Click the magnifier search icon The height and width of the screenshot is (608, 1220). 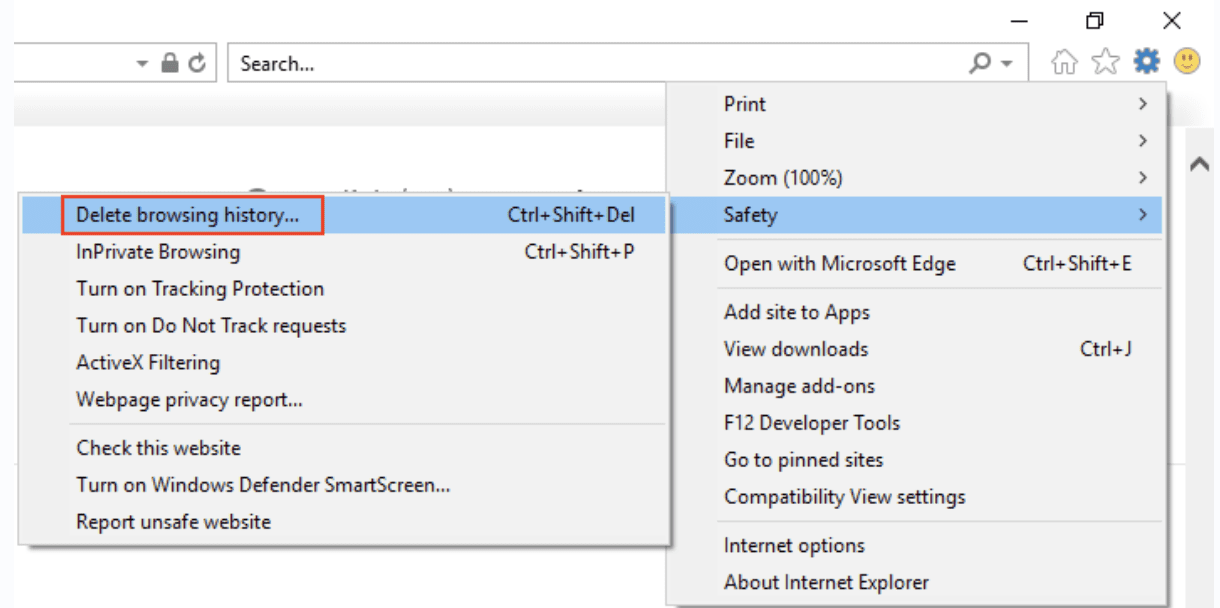[x=980, y=63]
